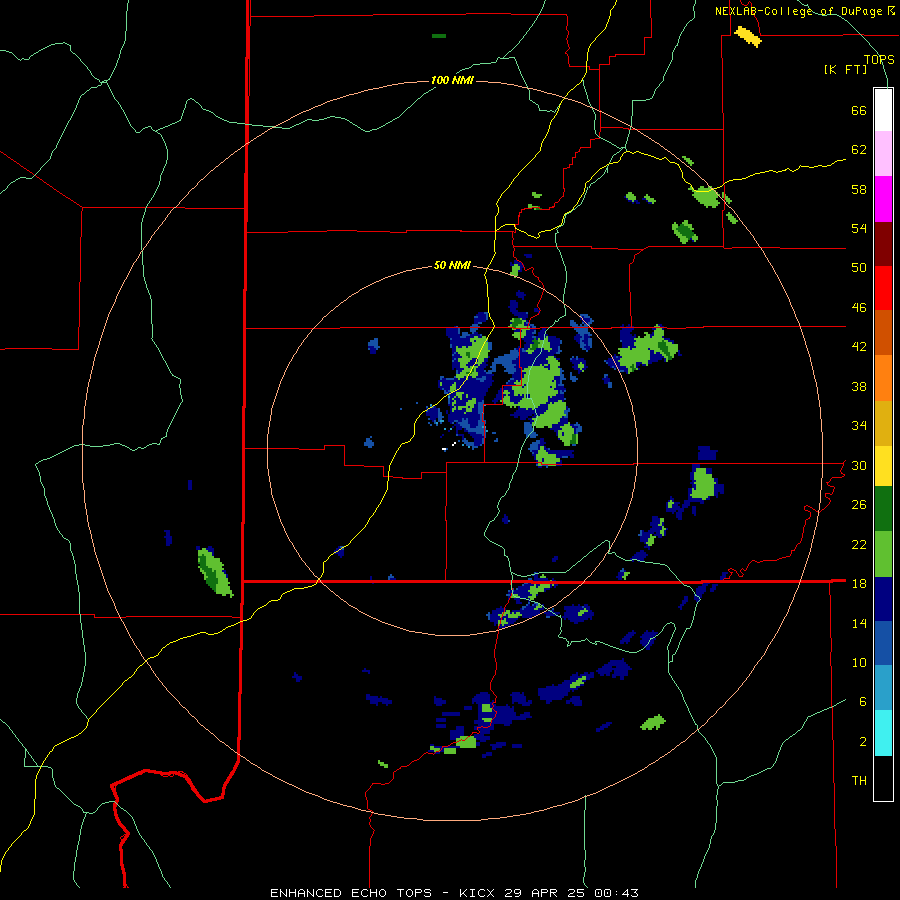The width and height of the screenshot is (900, 900).
Task: Click the 42 scale value
Action: [859, 347]
